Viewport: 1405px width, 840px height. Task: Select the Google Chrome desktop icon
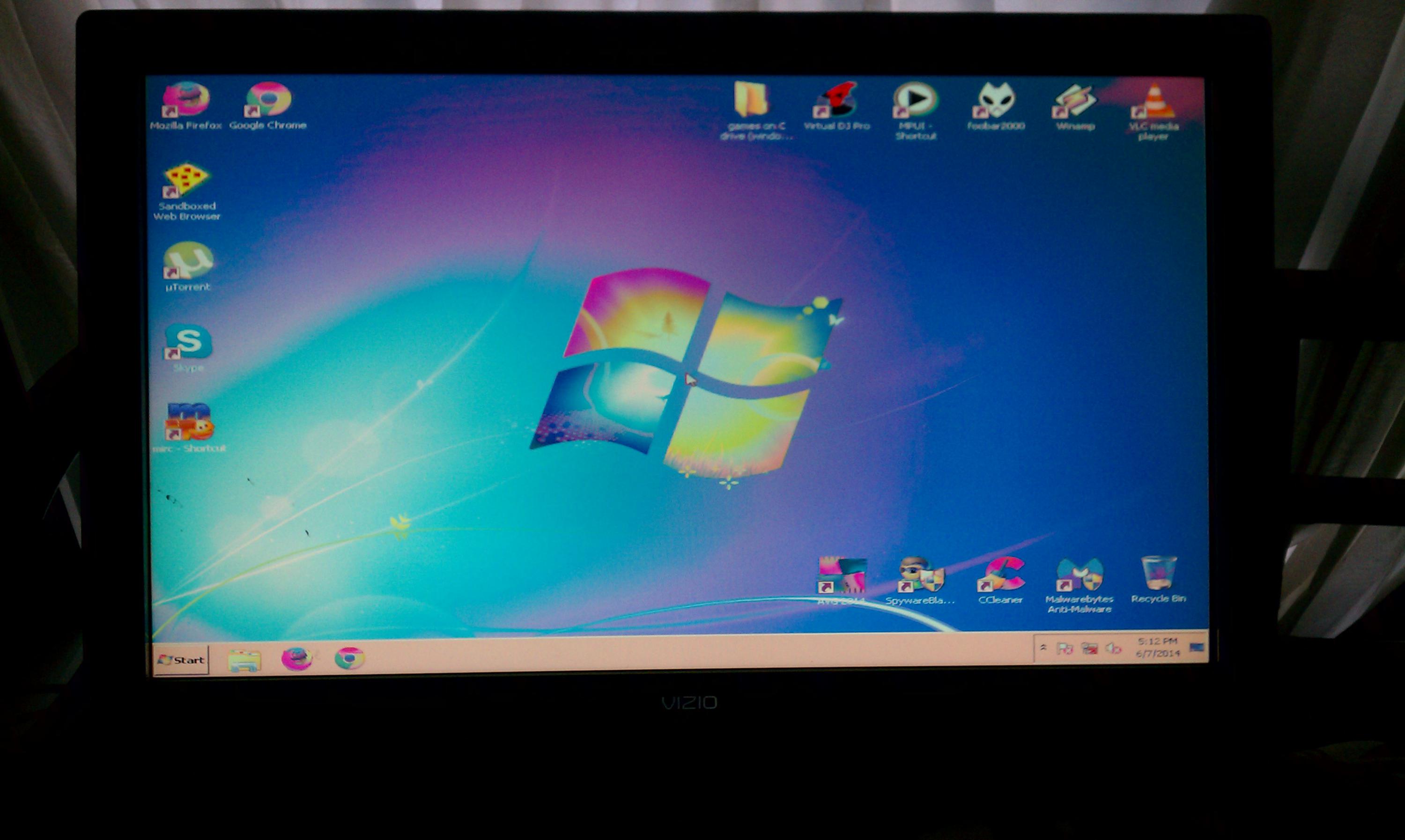[268, 100]
